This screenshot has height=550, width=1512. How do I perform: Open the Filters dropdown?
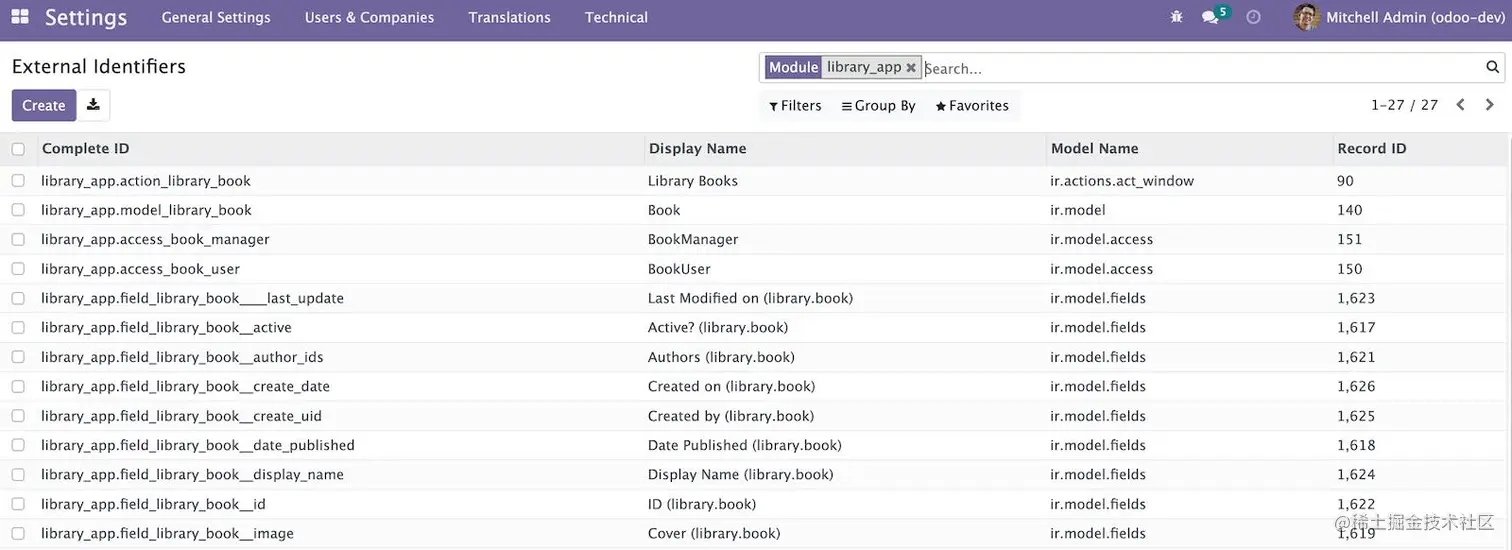coord(795,105)
